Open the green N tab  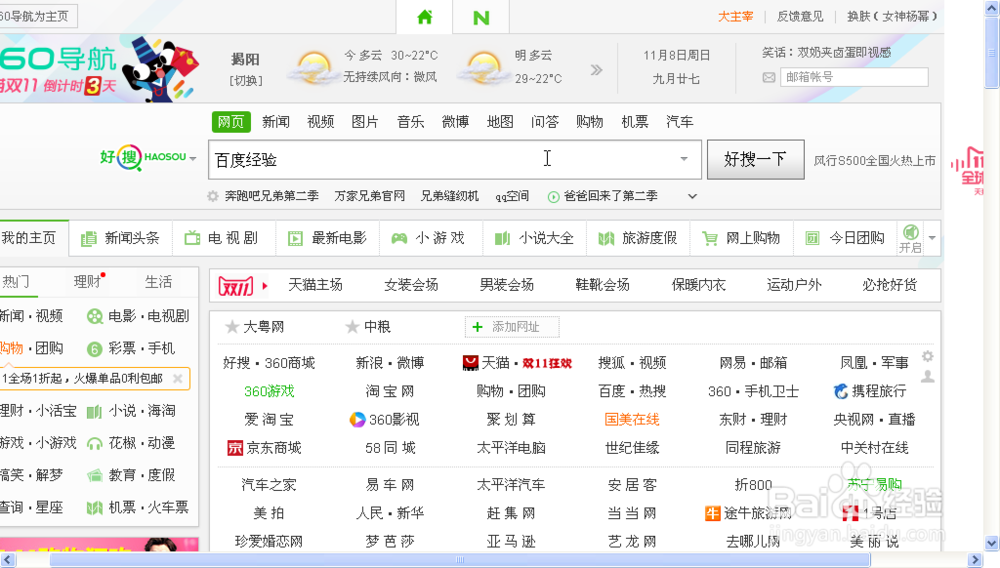482,18
